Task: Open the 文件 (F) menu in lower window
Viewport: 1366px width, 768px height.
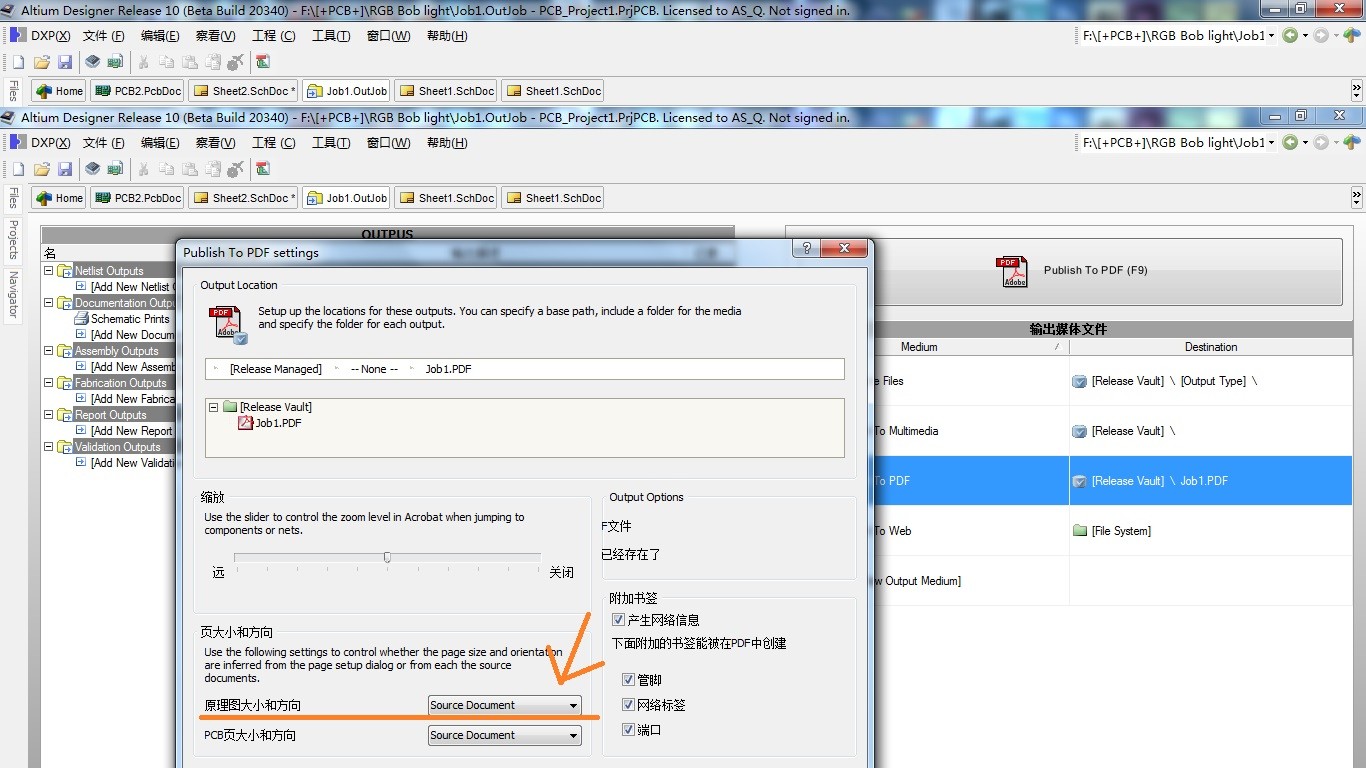Action: click(104, 143)
